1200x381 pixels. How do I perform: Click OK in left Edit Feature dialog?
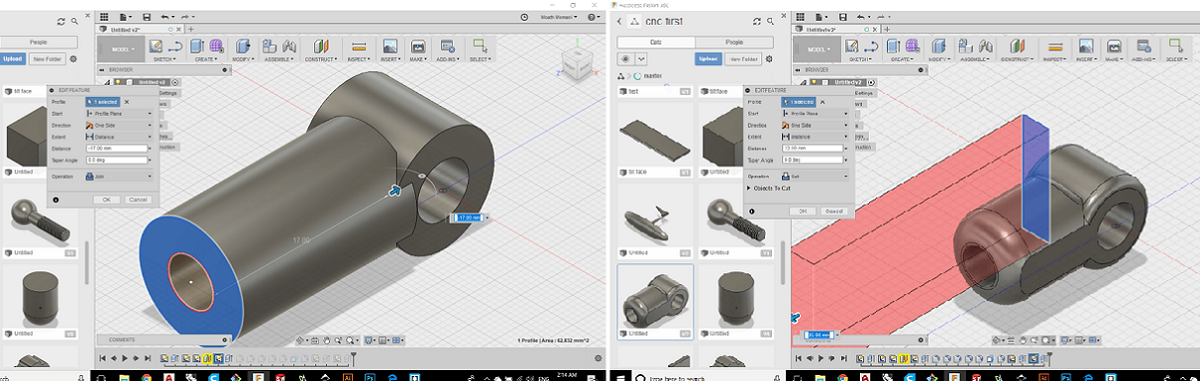point(107,199)
